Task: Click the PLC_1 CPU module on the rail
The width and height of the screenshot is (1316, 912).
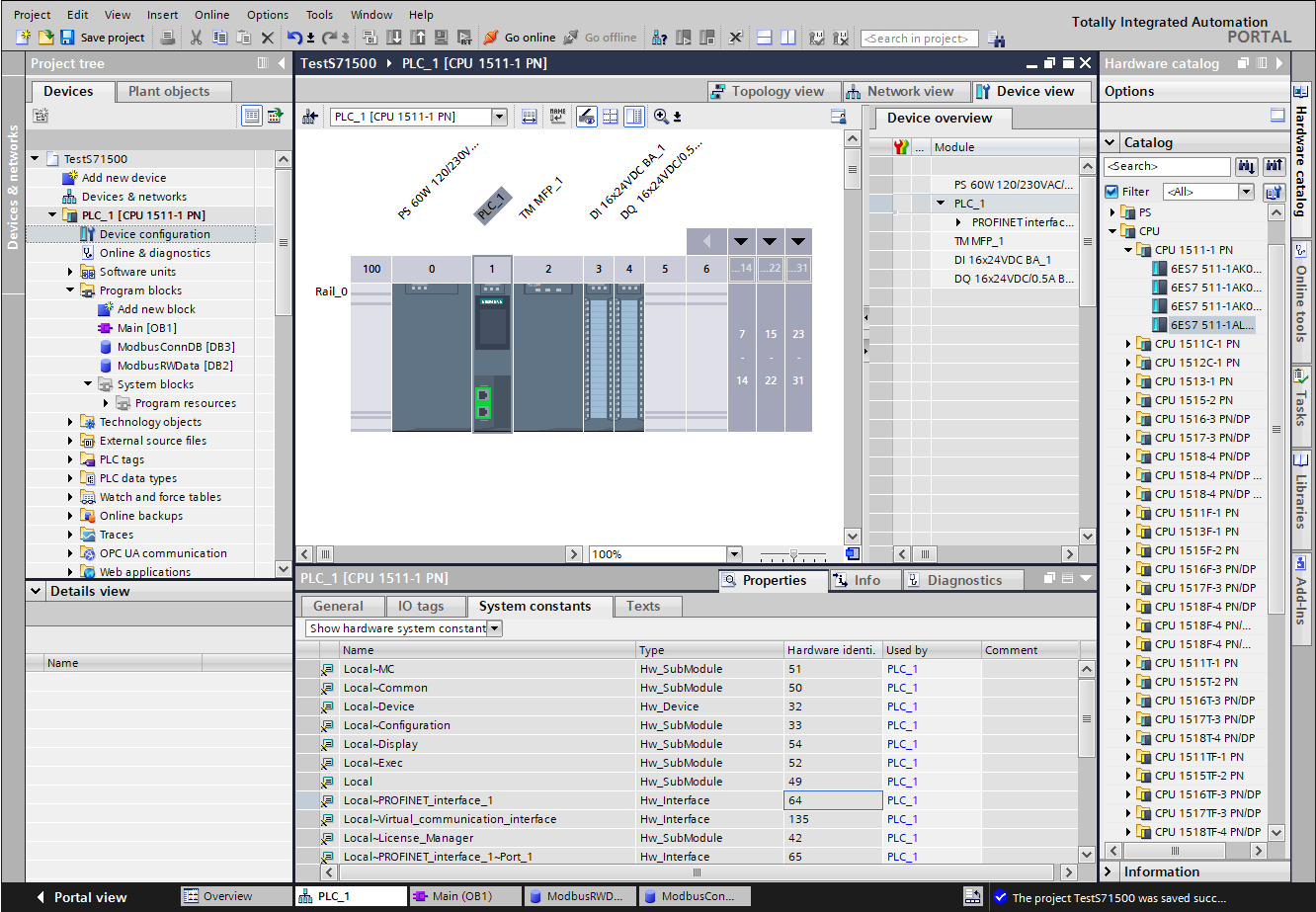Action: (492, 358)
